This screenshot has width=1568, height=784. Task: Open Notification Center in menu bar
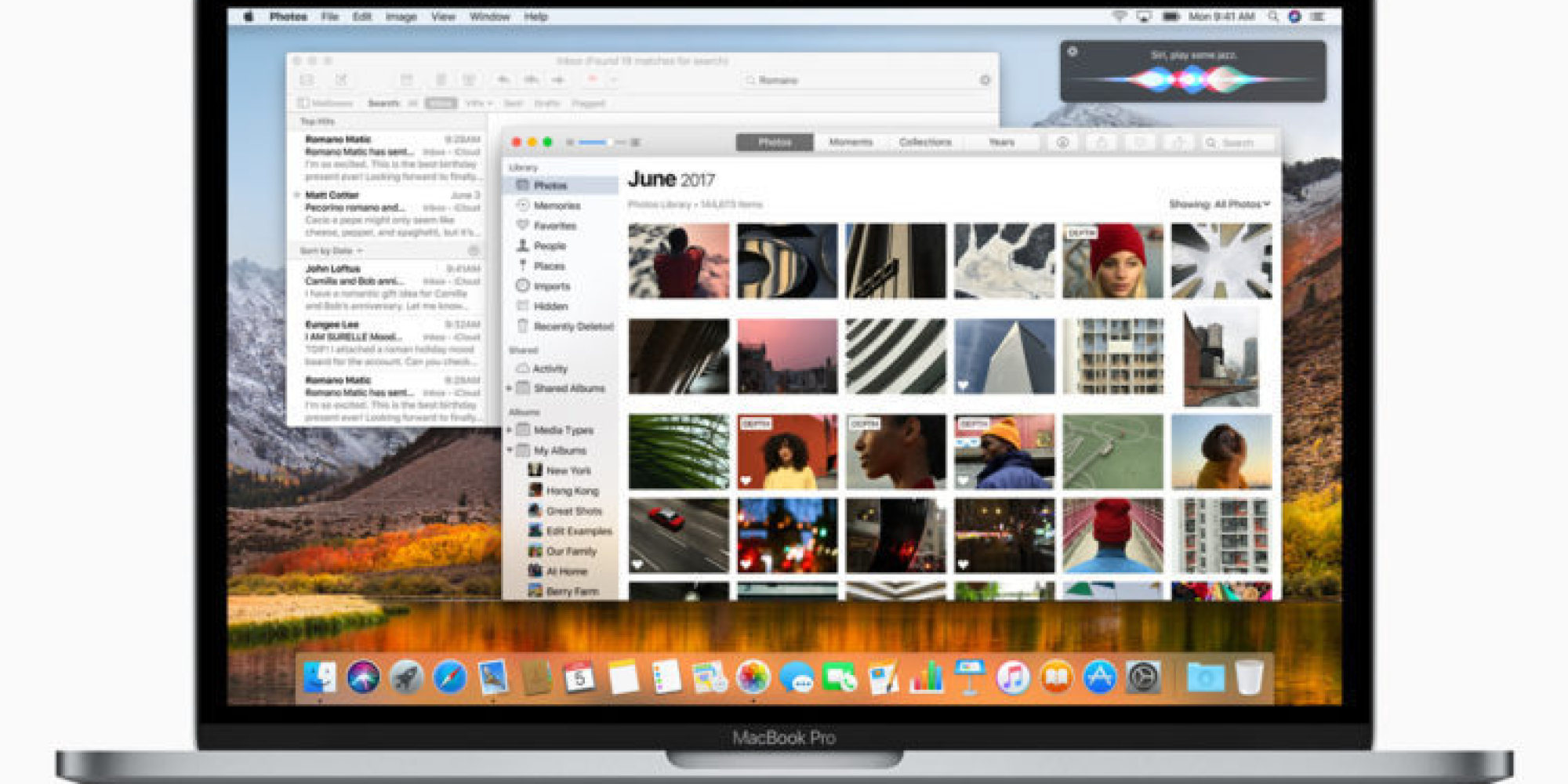coord(1318,16)
